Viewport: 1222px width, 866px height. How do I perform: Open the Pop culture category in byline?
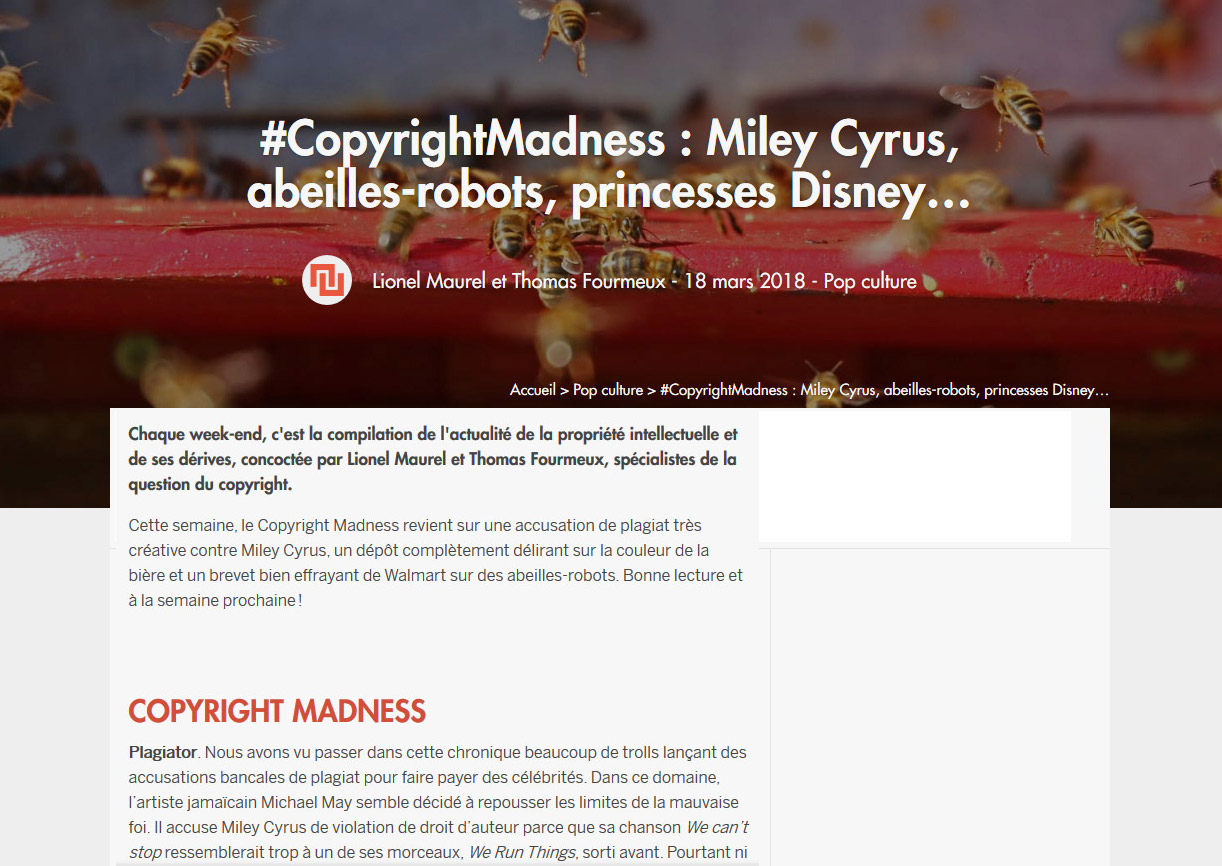pos(870,282)
